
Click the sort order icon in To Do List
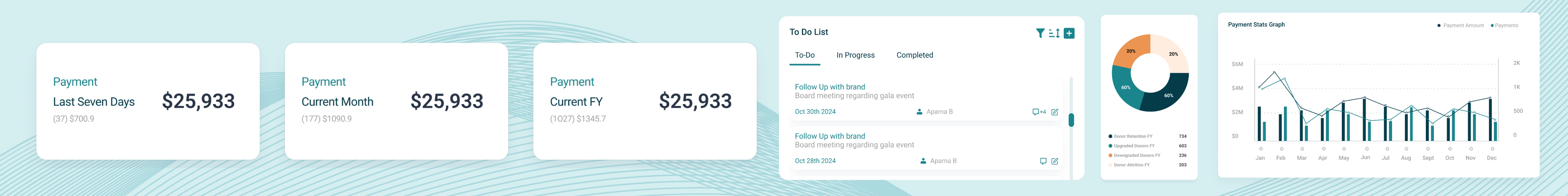point(1054,33)
